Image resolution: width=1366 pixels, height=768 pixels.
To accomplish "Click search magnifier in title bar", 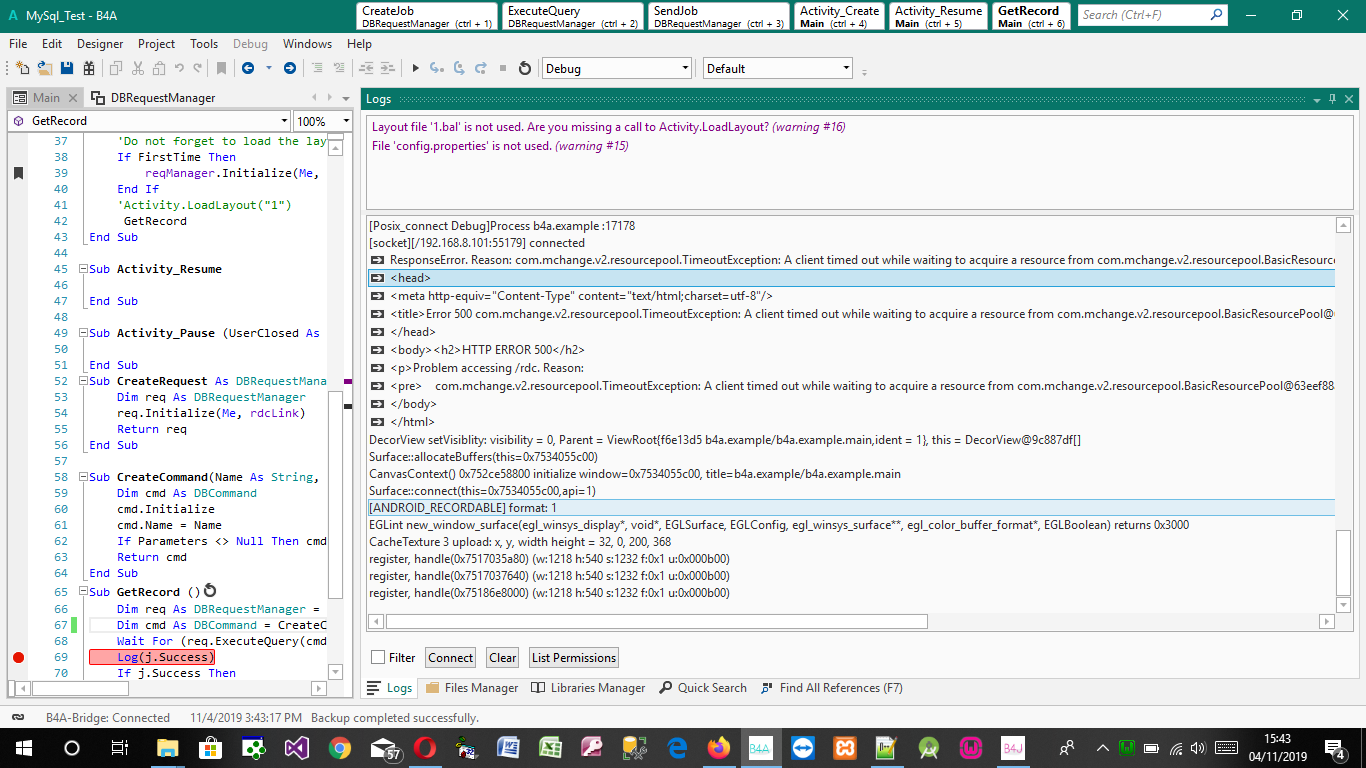I will coord(1216,15).
